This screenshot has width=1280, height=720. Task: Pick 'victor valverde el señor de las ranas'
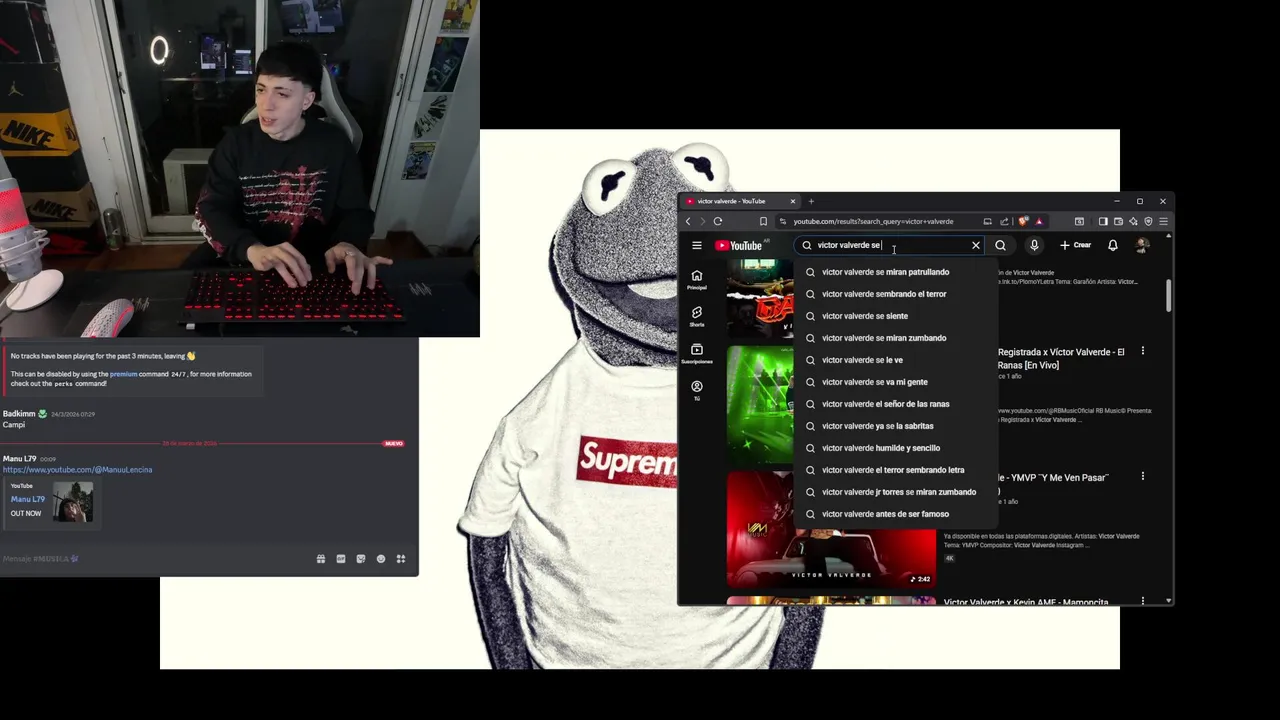click(896, 404)
